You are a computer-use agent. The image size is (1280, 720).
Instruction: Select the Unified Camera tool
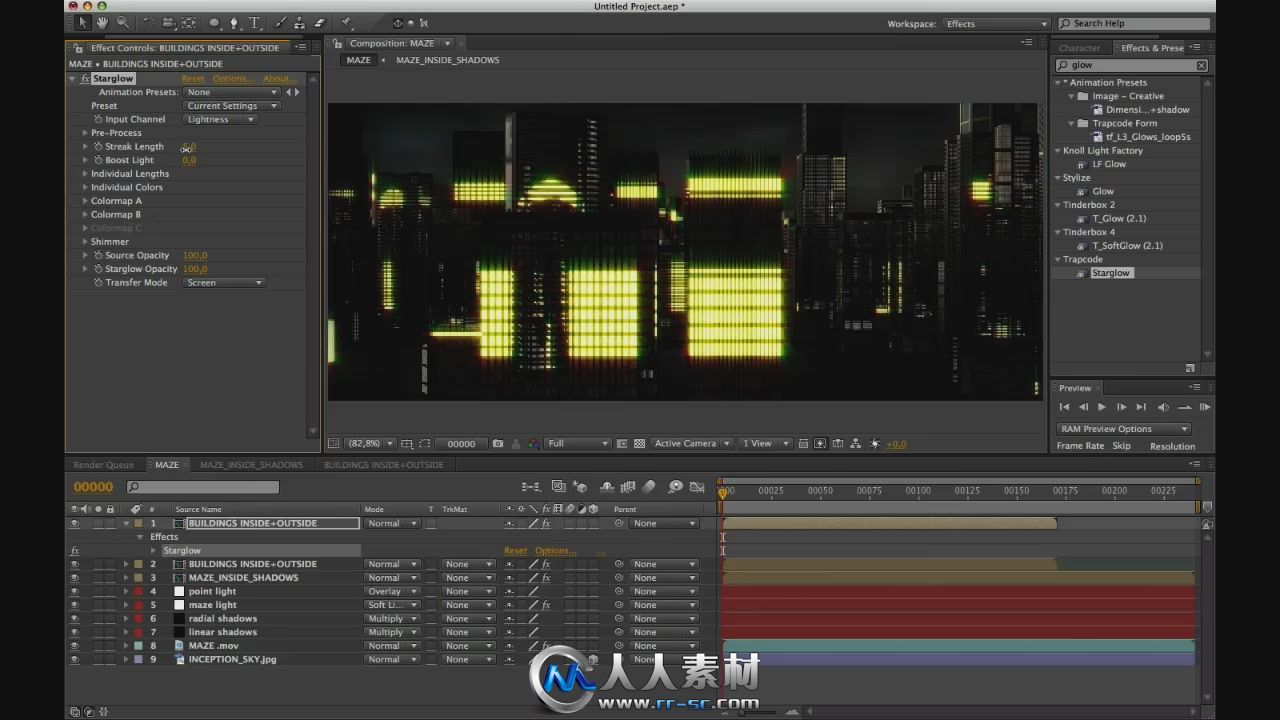click(x=169, y=22)
